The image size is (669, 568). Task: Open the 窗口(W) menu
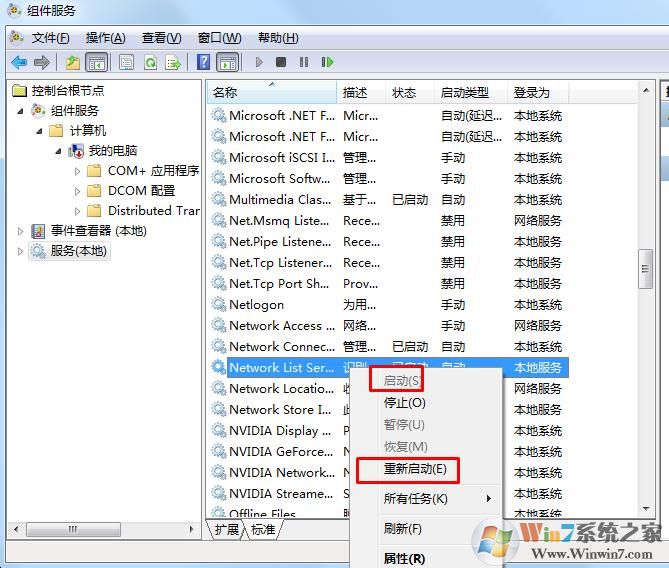[219, 38]
